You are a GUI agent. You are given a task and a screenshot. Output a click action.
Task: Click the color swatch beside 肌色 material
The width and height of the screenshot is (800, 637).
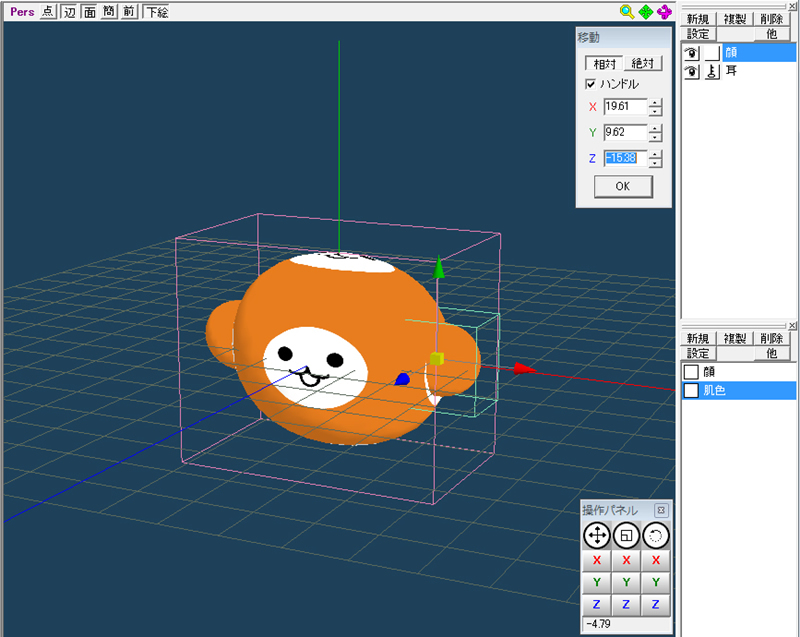point(691,391)
